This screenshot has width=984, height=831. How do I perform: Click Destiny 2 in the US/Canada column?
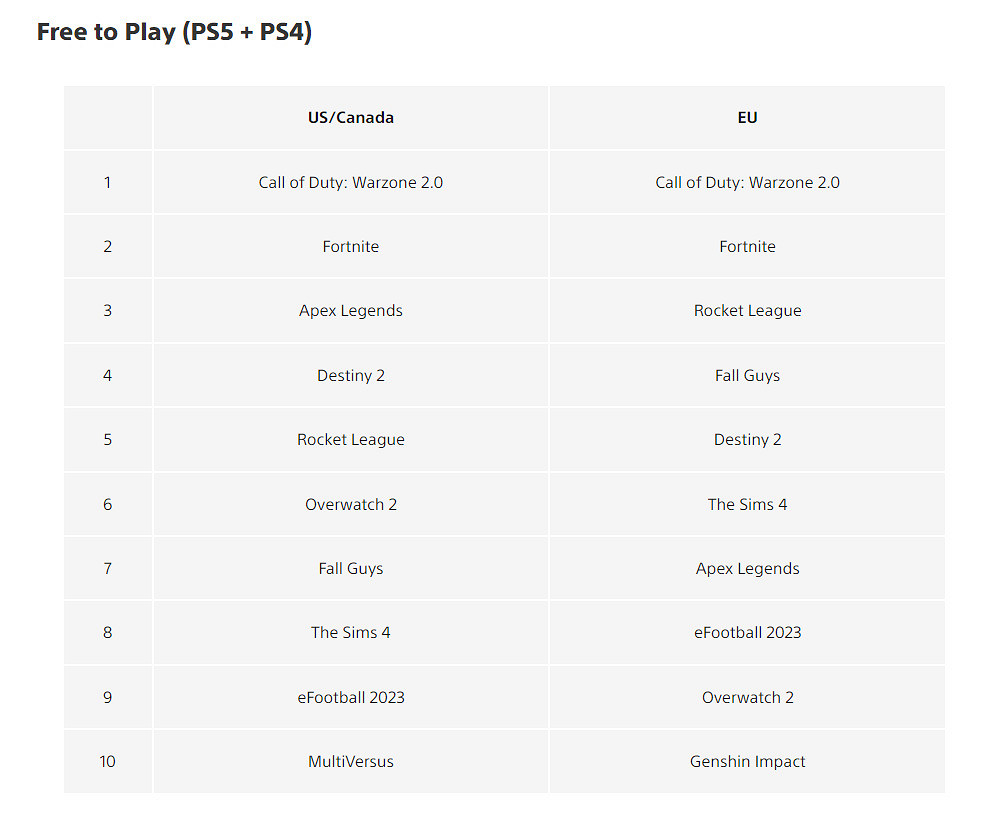(351, 376)
